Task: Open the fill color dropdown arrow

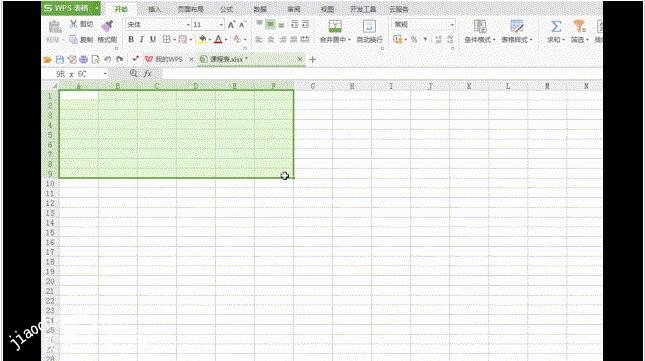Action: point(210,40)
